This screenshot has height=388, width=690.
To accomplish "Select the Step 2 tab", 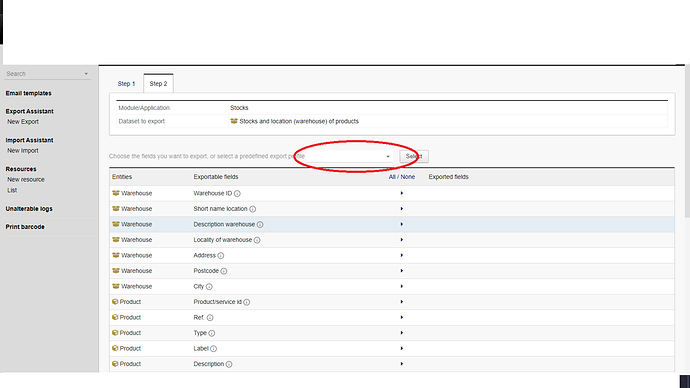I will [158, 84].
